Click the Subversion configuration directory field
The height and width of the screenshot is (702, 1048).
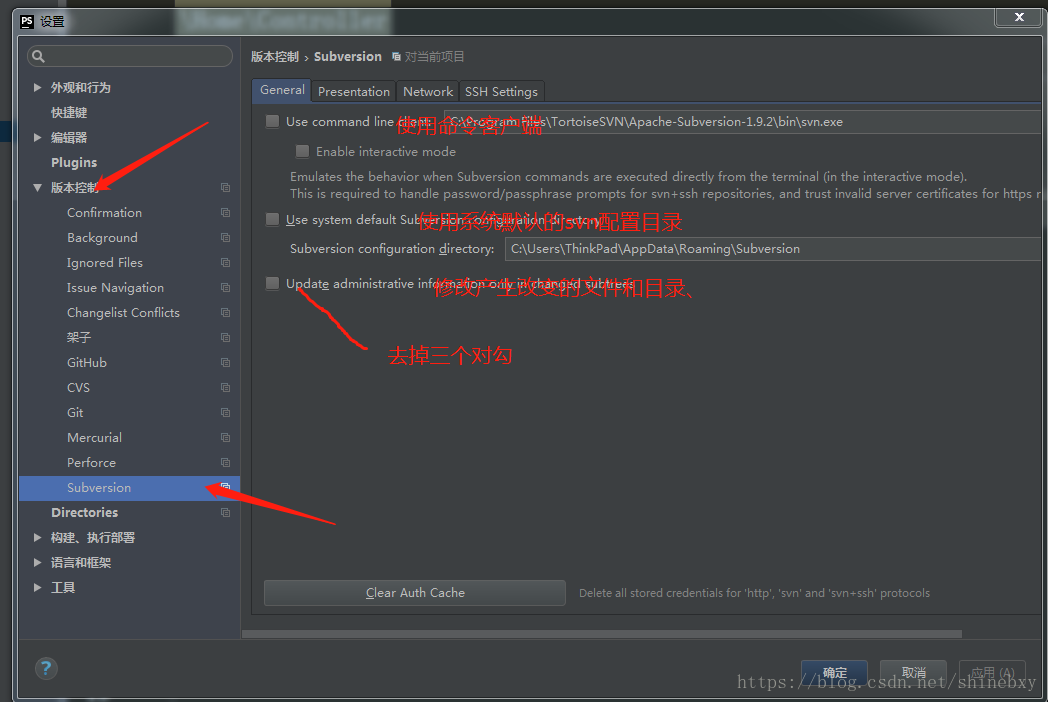pos(773,249)
